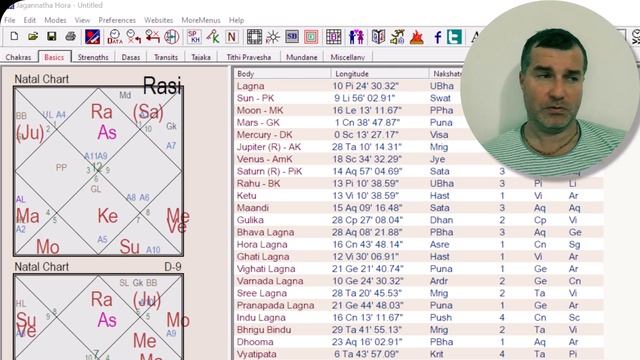Select the Gulika row
The image size is (640, 360).
tap(419, 220)
